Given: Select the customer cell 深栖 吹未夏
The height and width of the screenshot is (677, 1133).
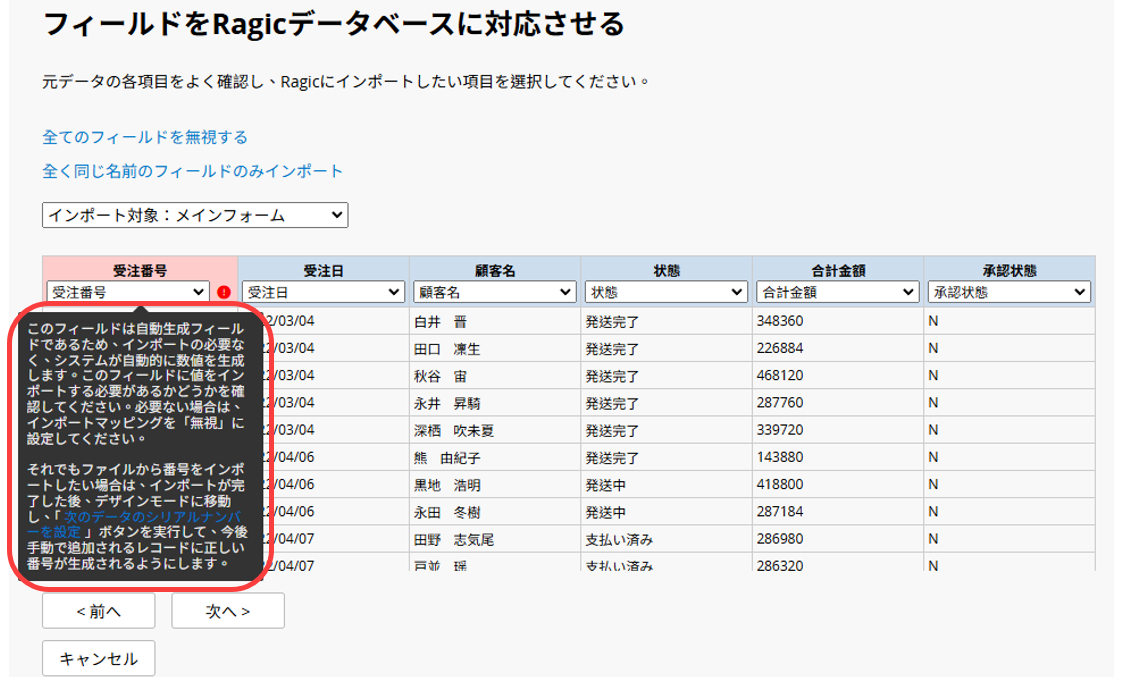Looking at the screenshot, I should click(495, 431).
